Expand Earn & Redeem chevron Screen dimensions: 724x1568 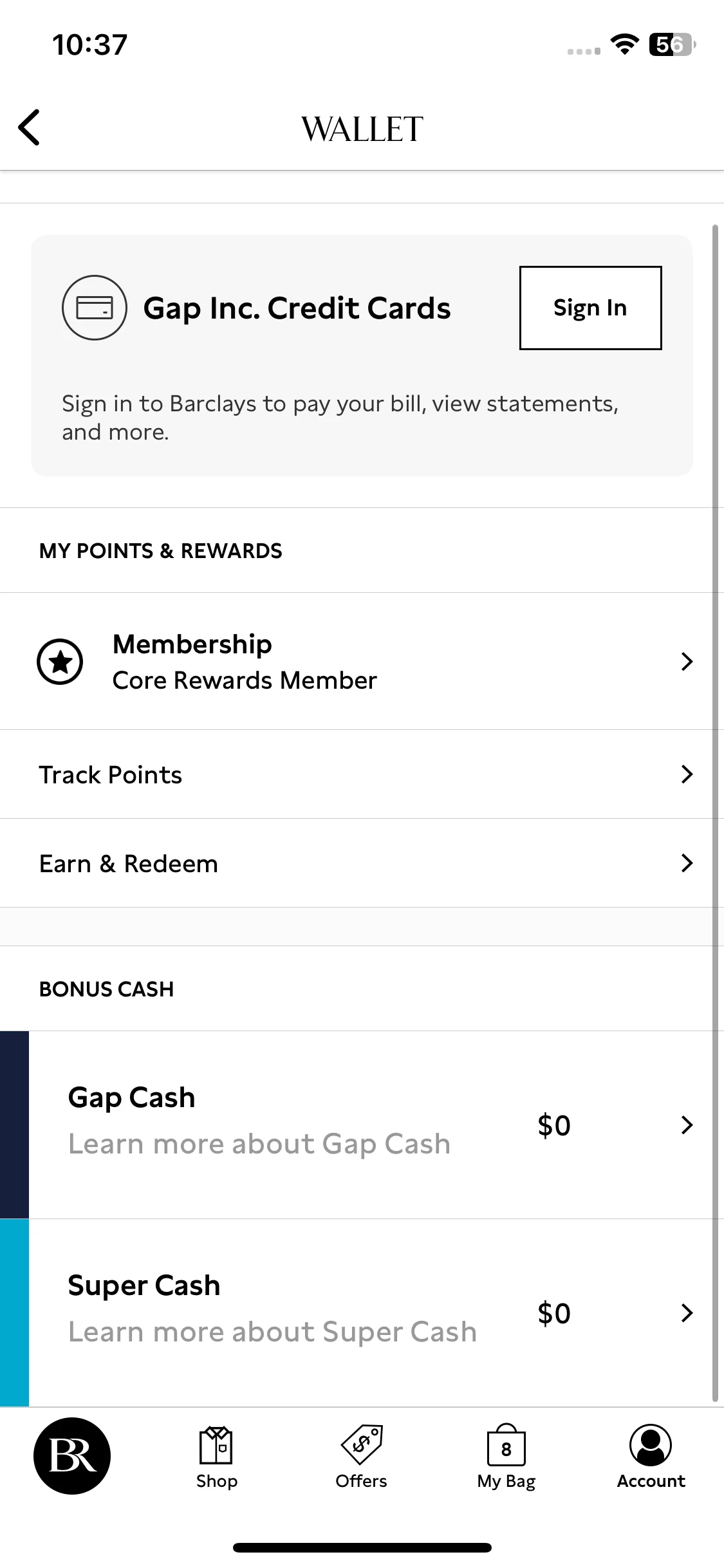click(687, 863)
